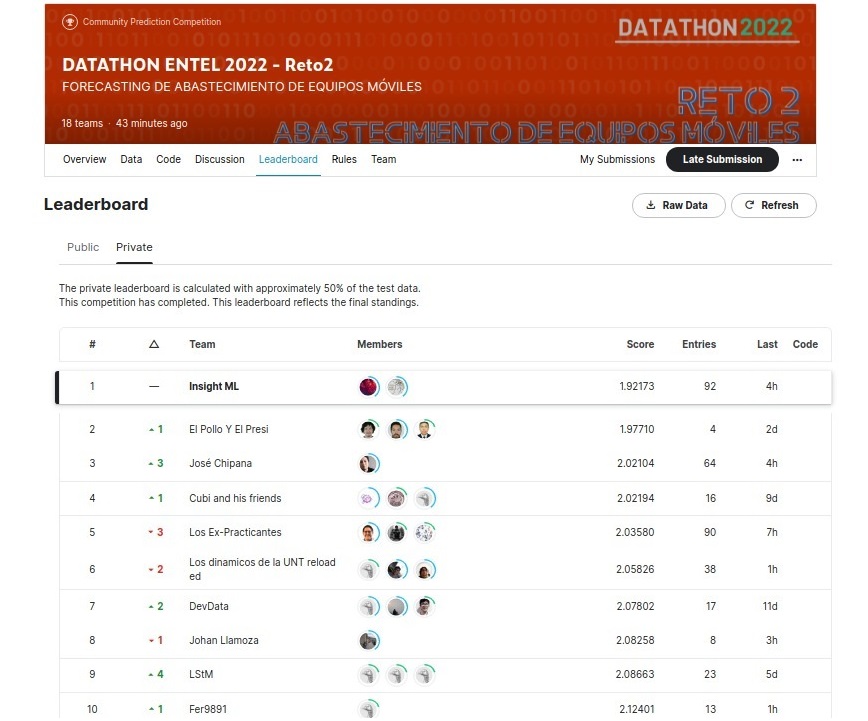
Task: Click score value 2.03580
Action: [635, 533]
